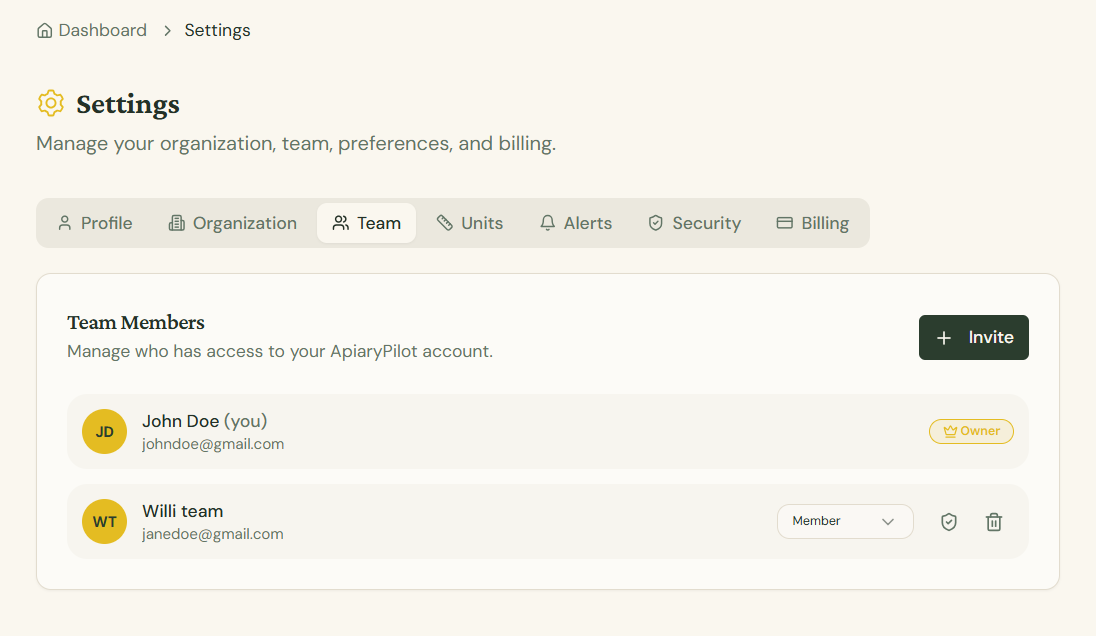Click the email johndoe@gmail.com

point(213,444)
